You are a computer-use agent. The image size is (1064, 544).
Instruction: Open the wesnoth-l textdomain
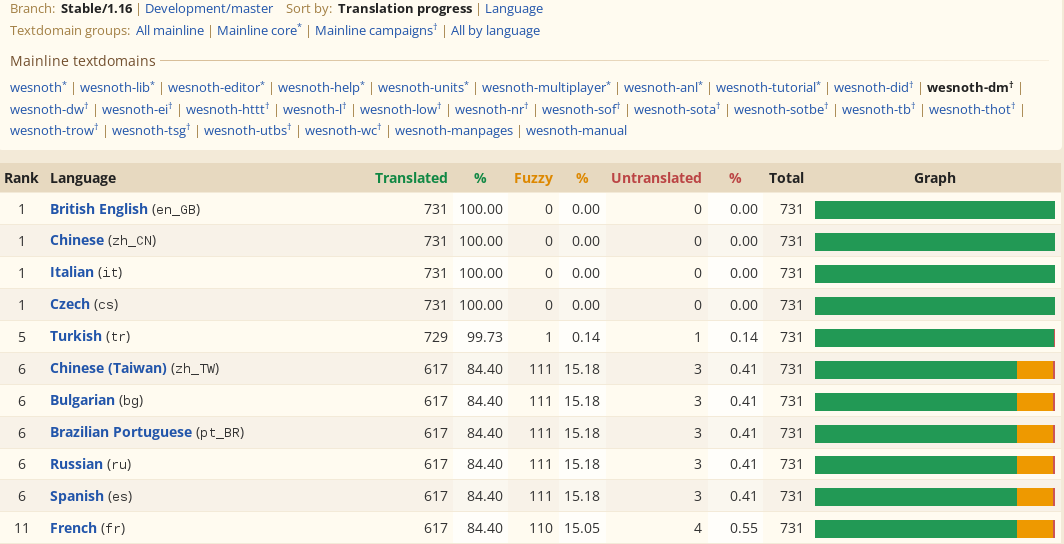point(315,109)
